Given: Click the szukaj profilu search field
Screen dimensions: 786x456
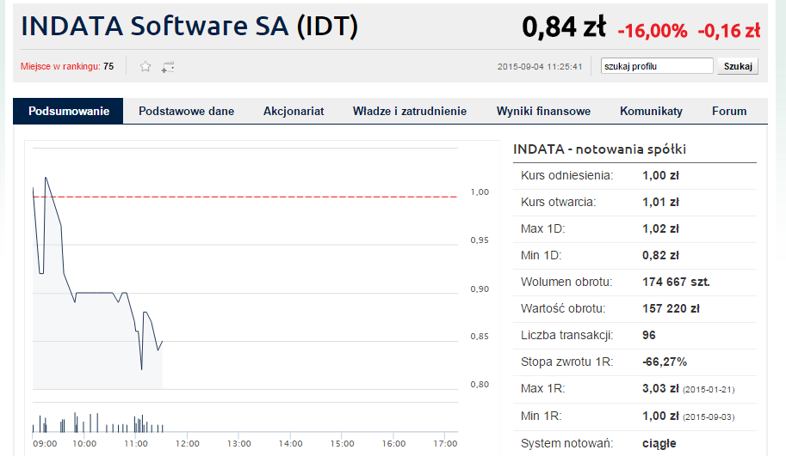Looking at the screenshot, I should coord(656,67).
